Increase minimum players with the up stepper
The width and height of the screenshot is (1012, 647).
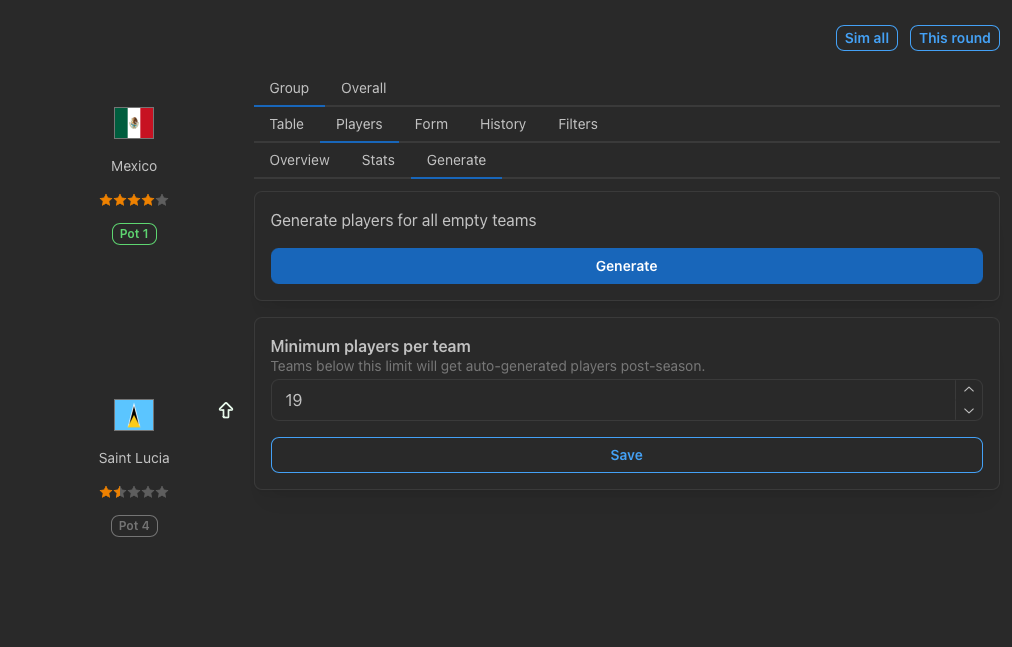click(x=969, y=389)
